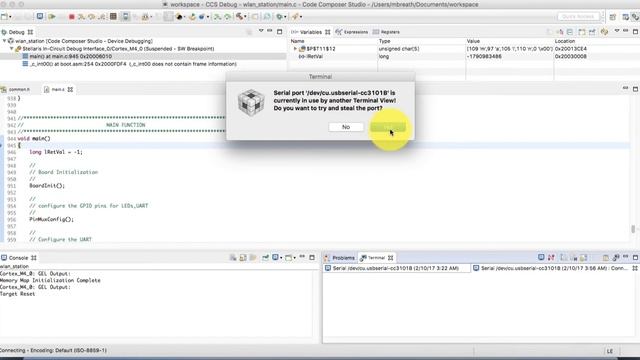
Task: Click the BoardInit(); code line
Action: (47, 186)
